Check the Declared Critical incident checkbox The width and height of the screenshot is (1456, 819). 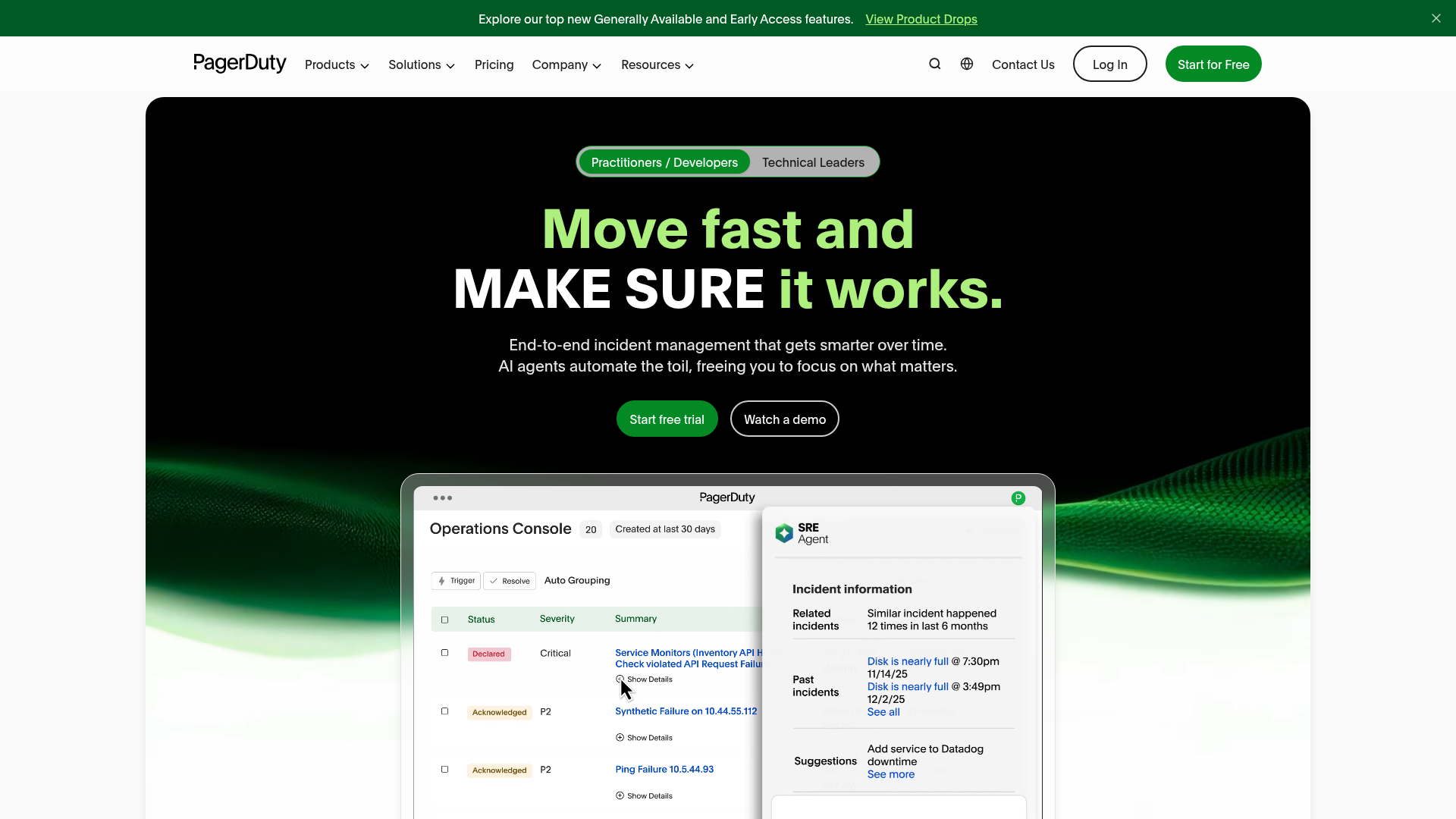[445, 653]
